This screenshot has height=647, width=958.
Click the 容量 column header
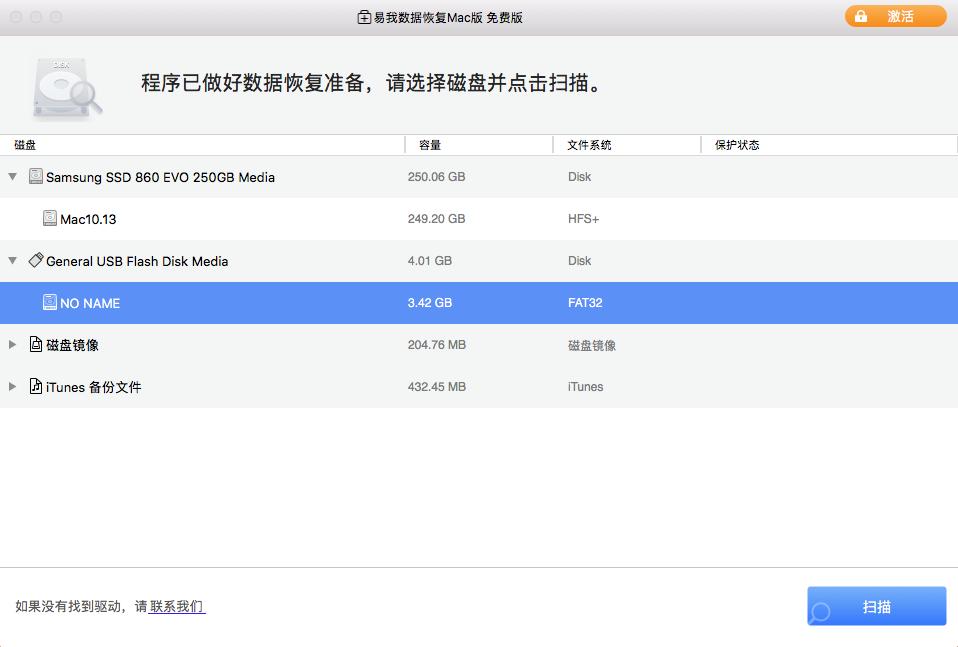click(x=424, y=144)
